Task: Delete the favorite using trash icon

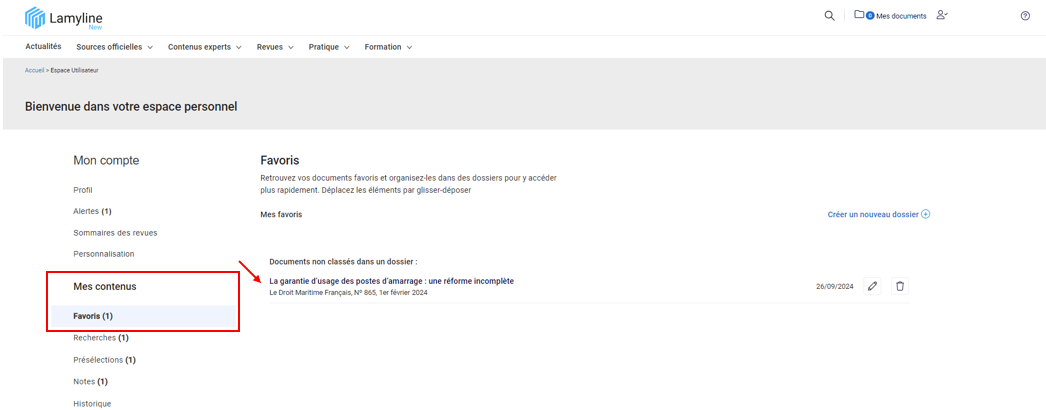Action: 900,287
